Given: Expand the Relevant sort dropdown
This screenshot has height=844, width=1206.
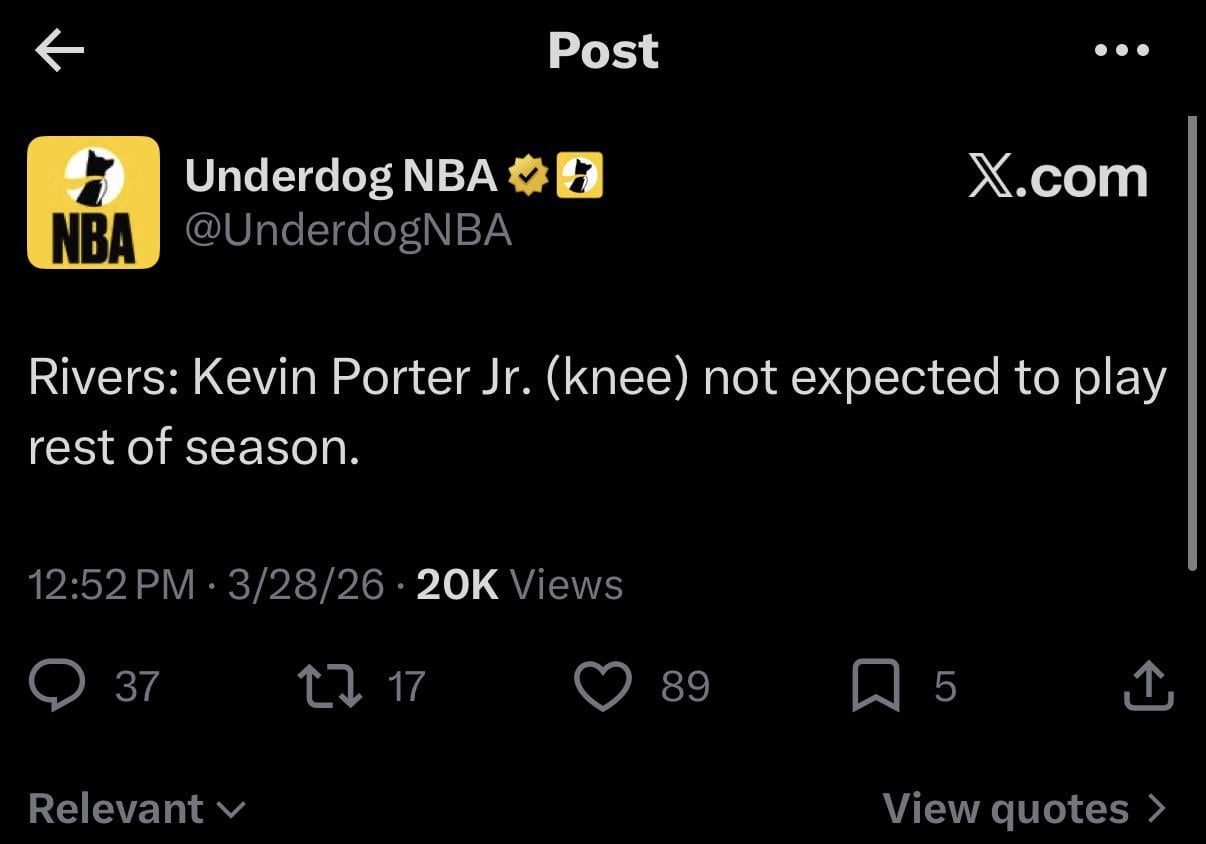Looking at the screenshot, I should (x=137, y=808).
